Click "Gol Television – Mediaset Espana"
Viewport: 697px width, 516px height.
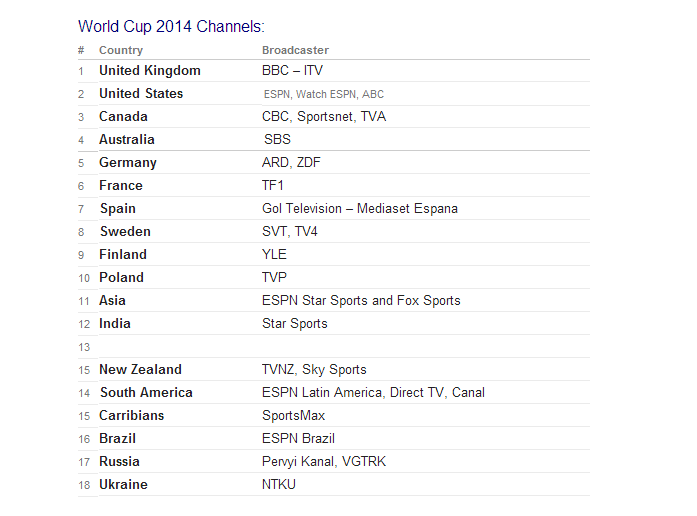click(x=360, y=209)
